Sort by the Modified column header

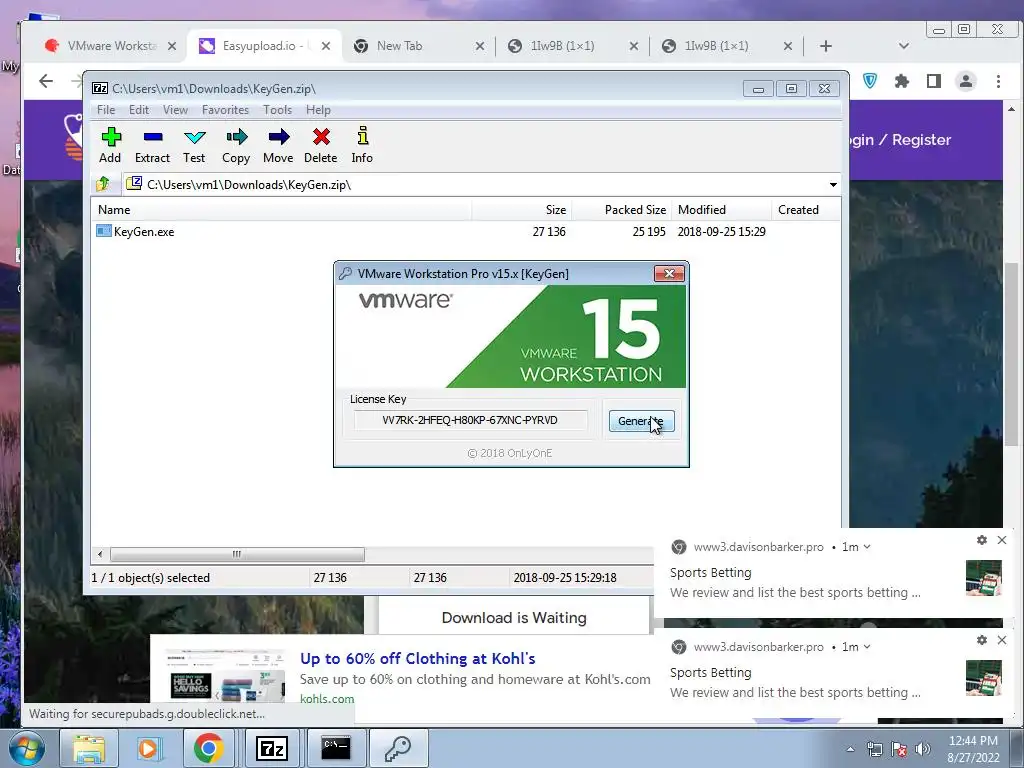(x=722, y=210)
